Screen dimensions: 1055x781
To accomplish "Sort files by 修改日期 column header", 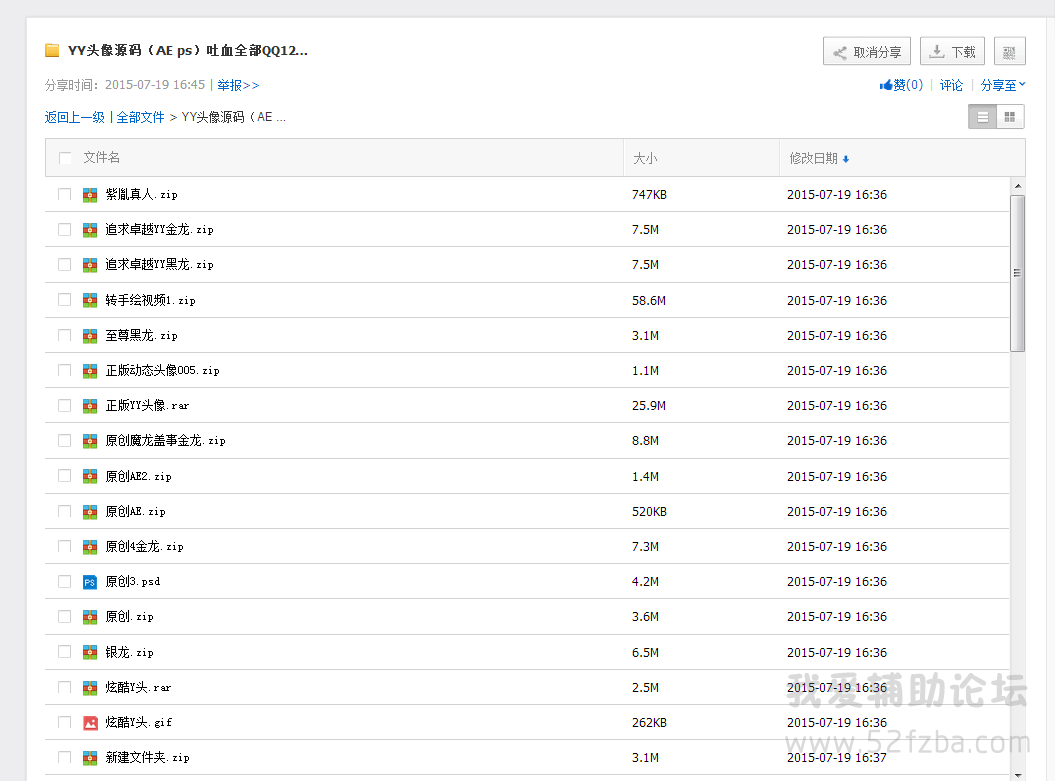I will click(813, 158).
